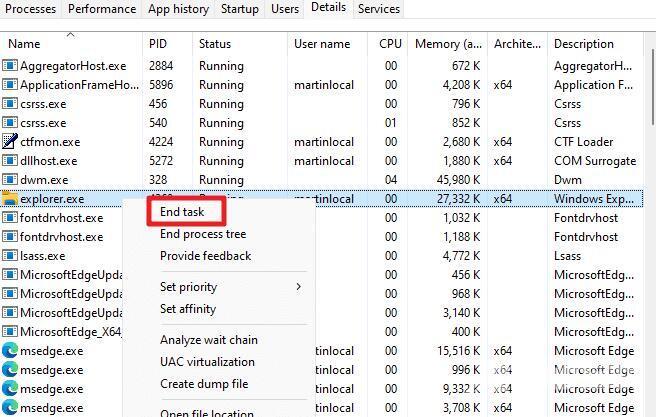Viewport: 656px width, 417px height.
Task: Switch to the Performance tab
Action: point(102,9)
